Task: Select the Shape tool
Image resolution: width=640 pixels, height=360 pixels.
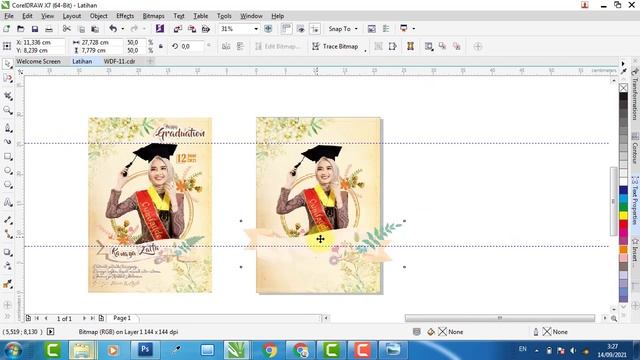Action: (7, 78)
